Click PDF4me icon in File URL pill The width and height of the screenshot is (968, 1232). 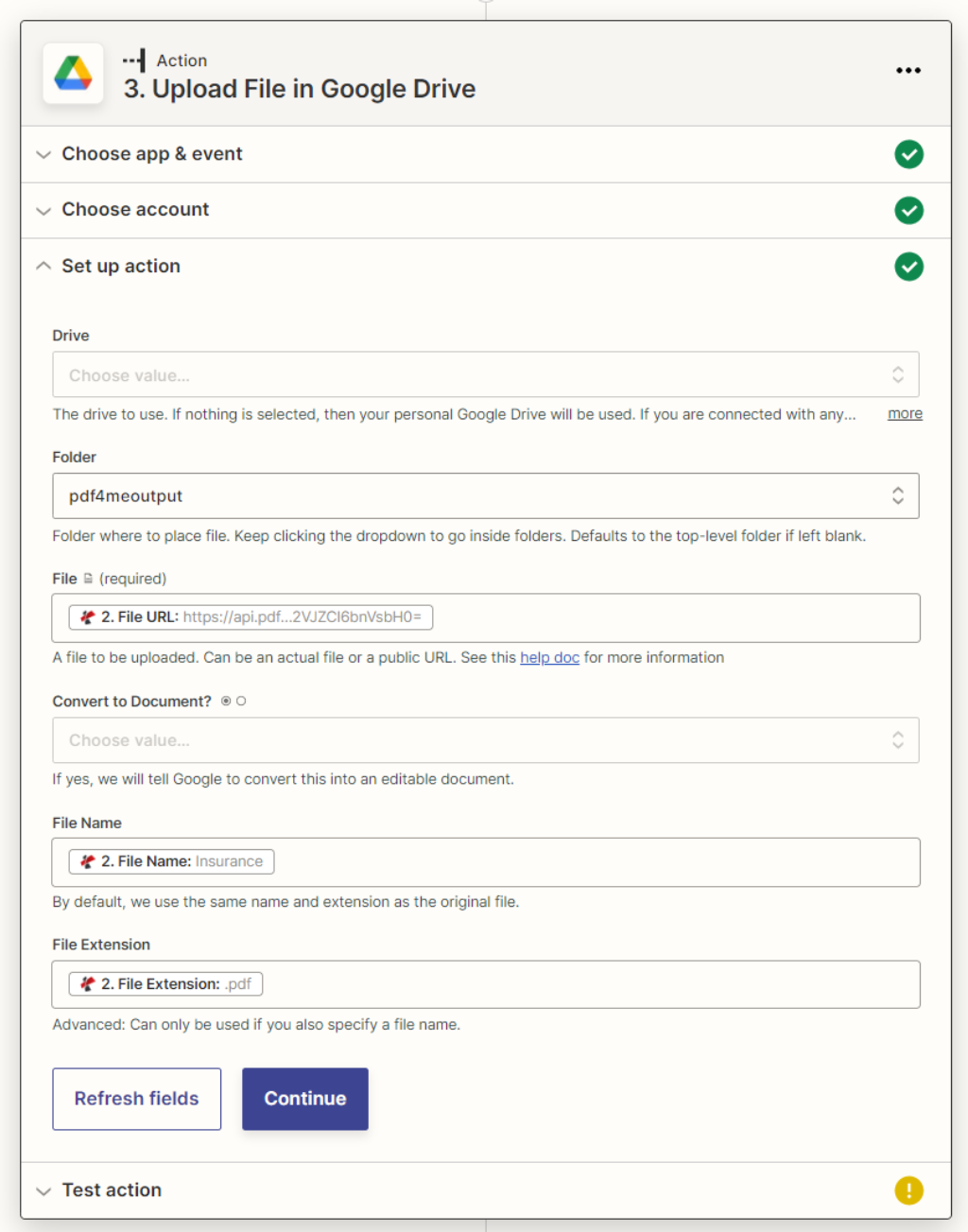[x=88, y=617]
